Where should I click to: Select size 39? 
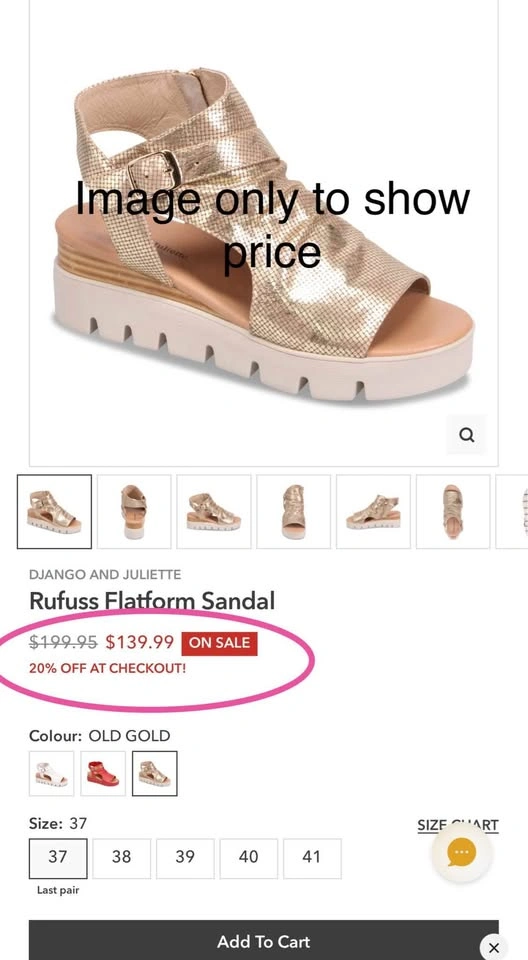coord(185,858)
